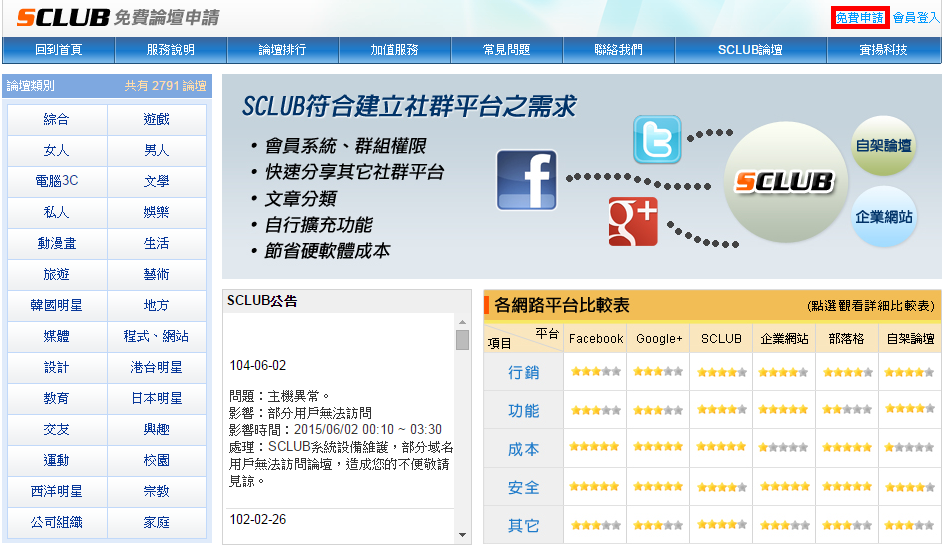
Task: Select the 動漫畫 forum category
Action: click(57, 244)
